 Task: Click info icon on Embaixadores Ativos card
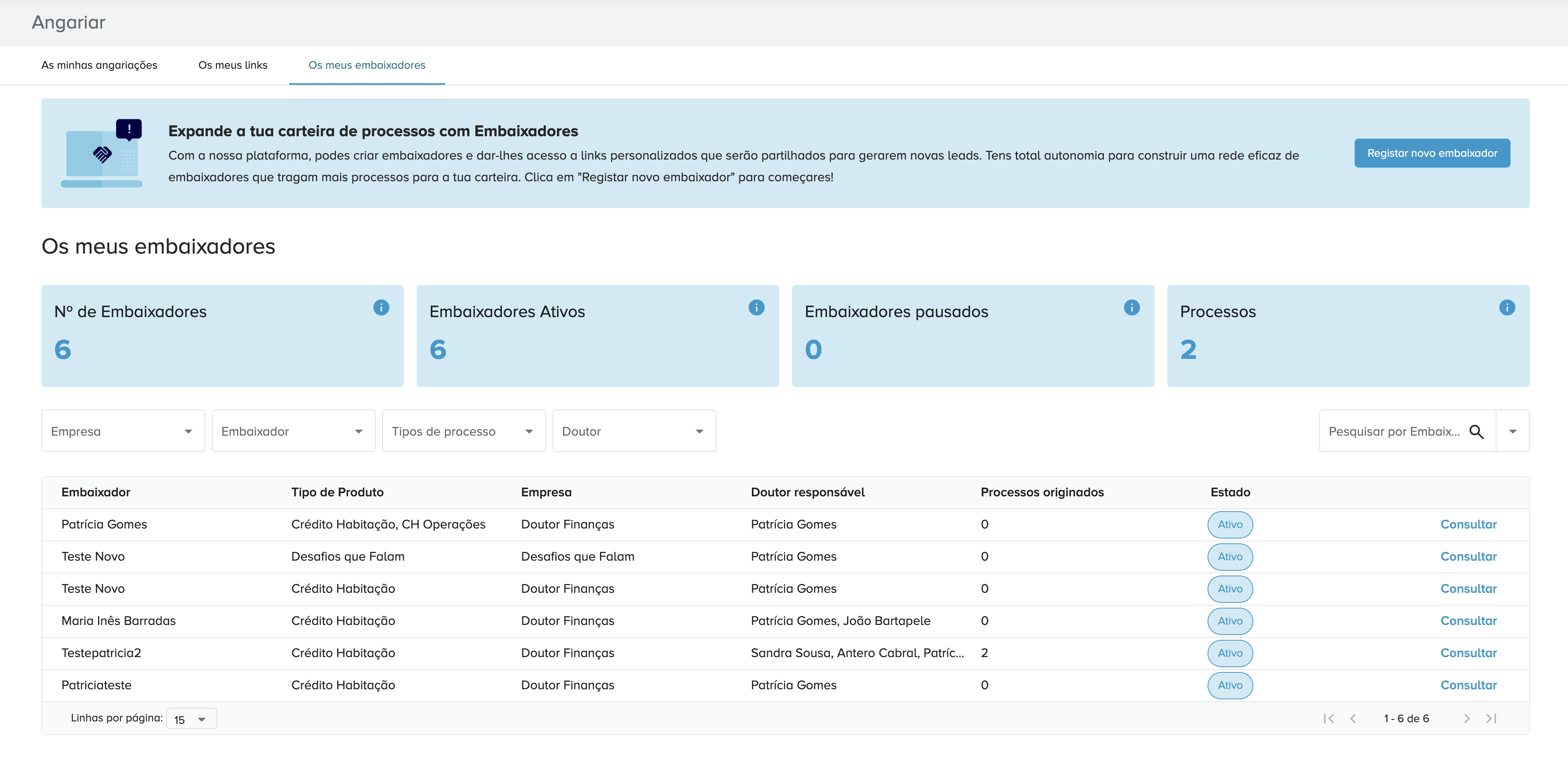(756, 307)
